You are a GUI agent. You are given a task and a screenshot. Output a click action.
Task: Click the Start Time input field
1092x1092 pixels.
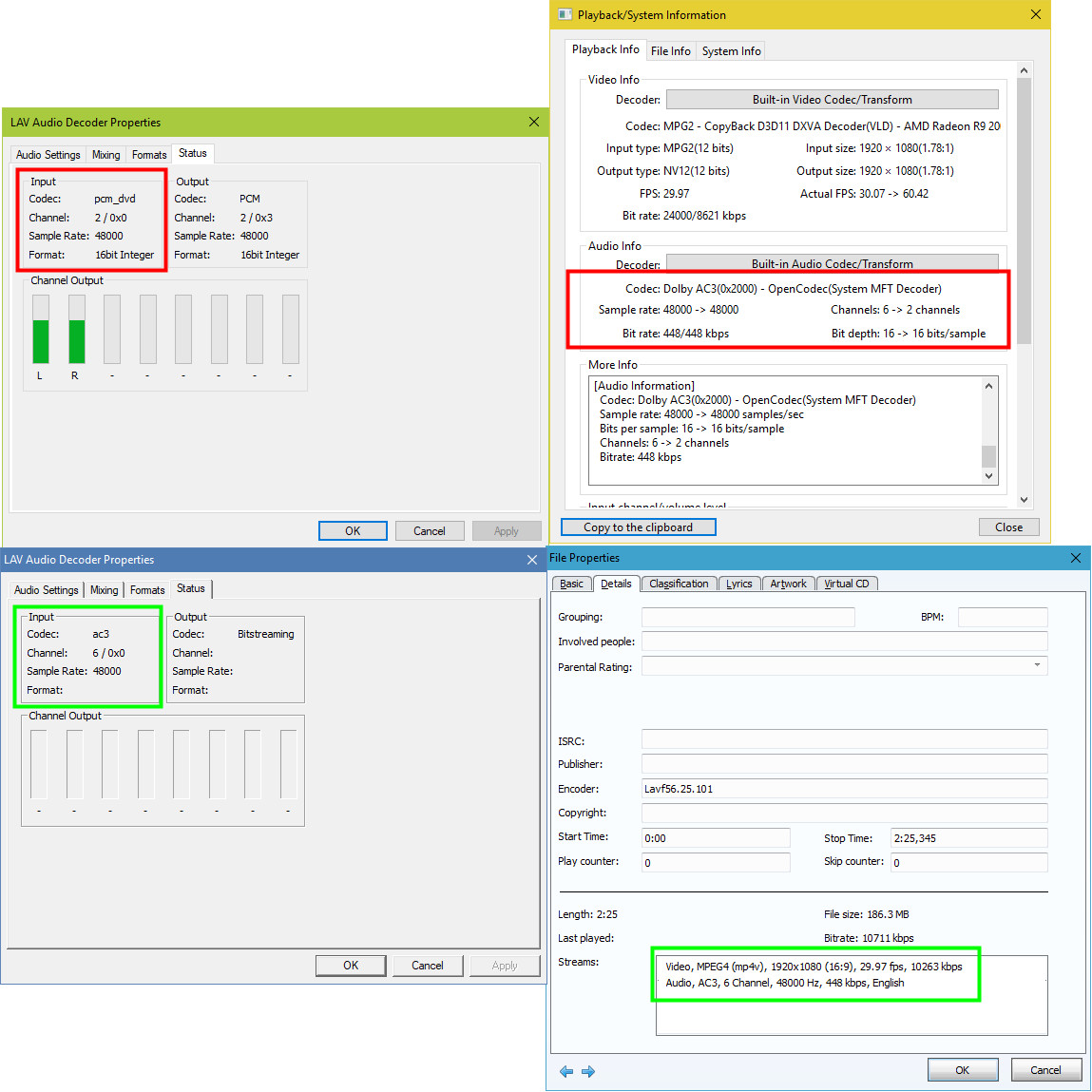coord(716,838)
